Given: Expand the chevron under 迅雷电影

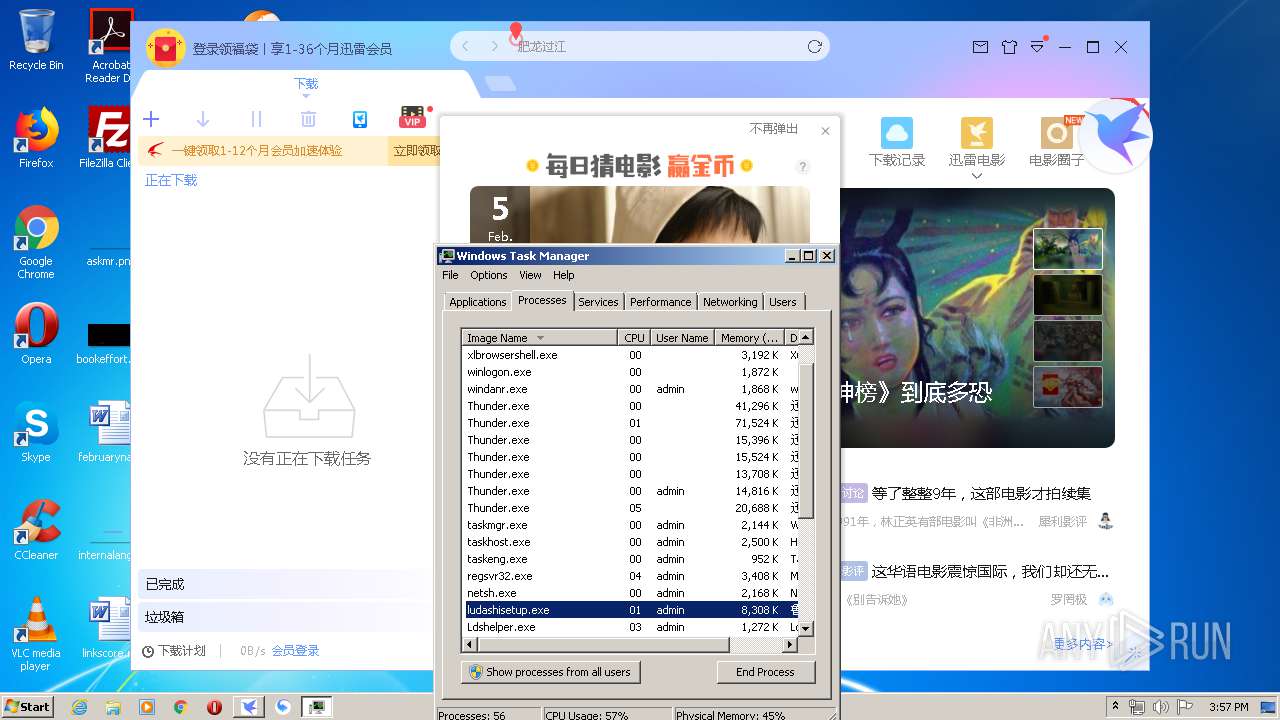Looking at the screenshot, I should click(x=977, y=176).
